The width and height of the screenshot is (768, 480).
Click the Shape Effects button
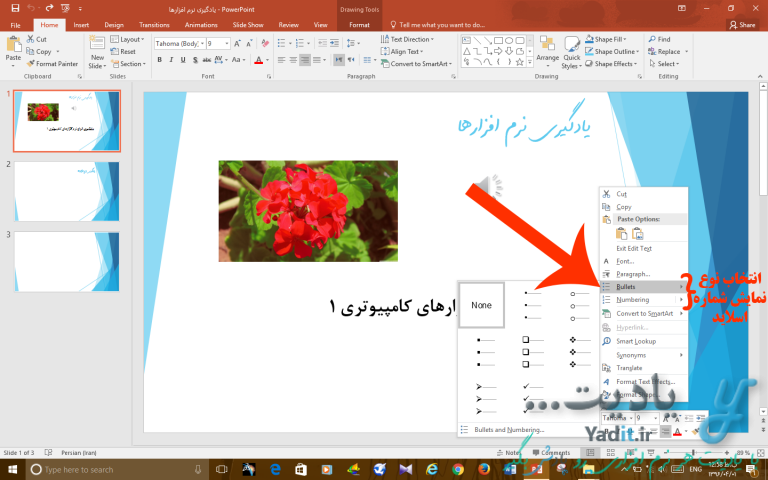(x=611, y=64)
